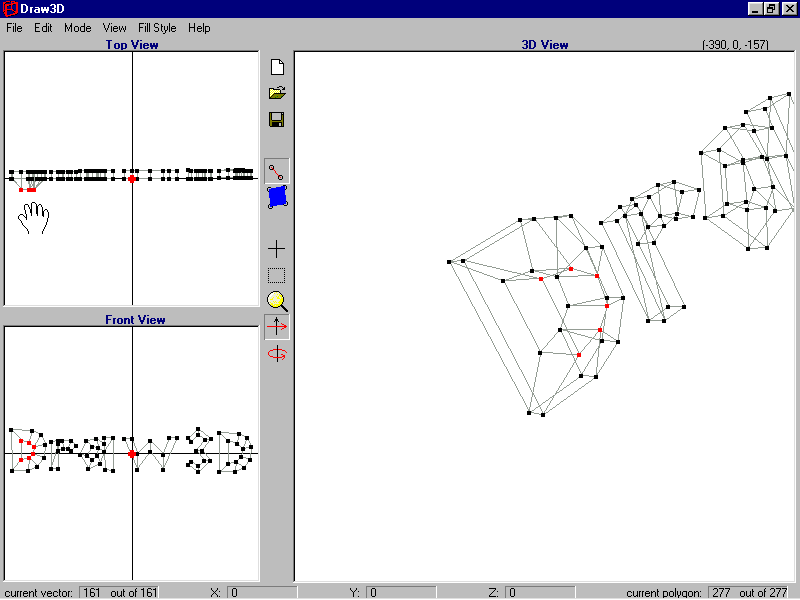800x600 pixels.
Task: Open the Fill Style menu
Action: coord(157,28)
